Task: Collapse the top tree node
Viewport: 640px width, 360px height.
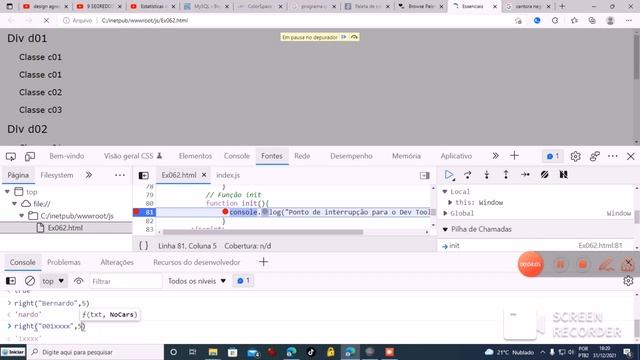Action: click(x=7, y=192)
